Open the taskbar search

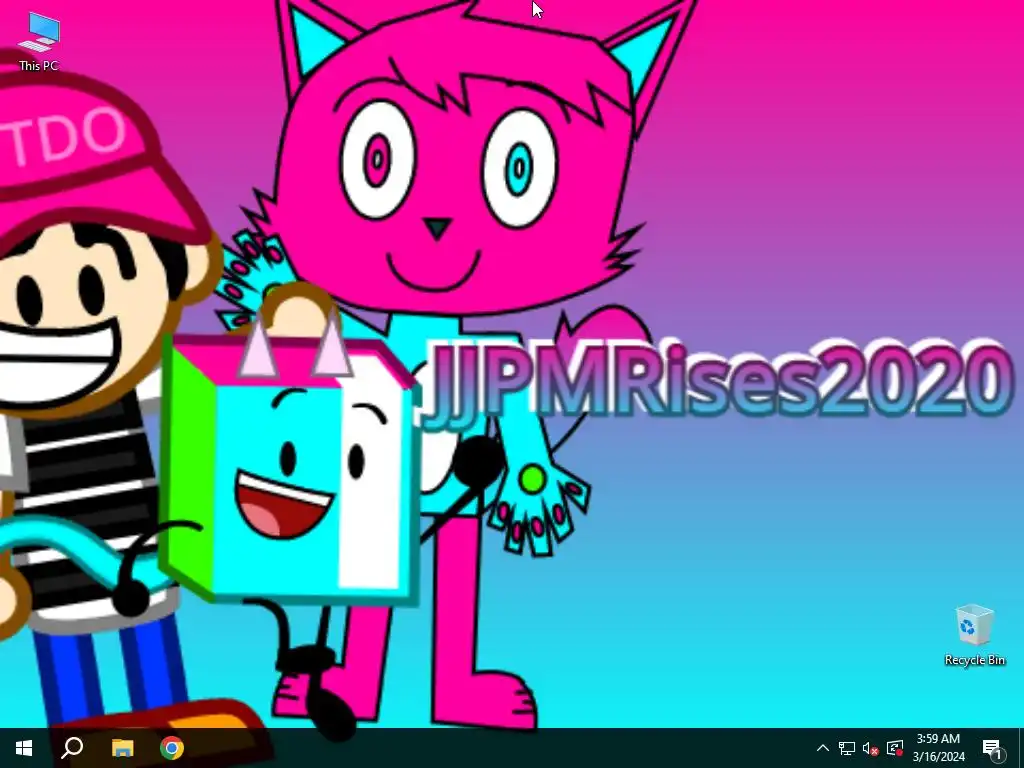[x=72, y=748]
